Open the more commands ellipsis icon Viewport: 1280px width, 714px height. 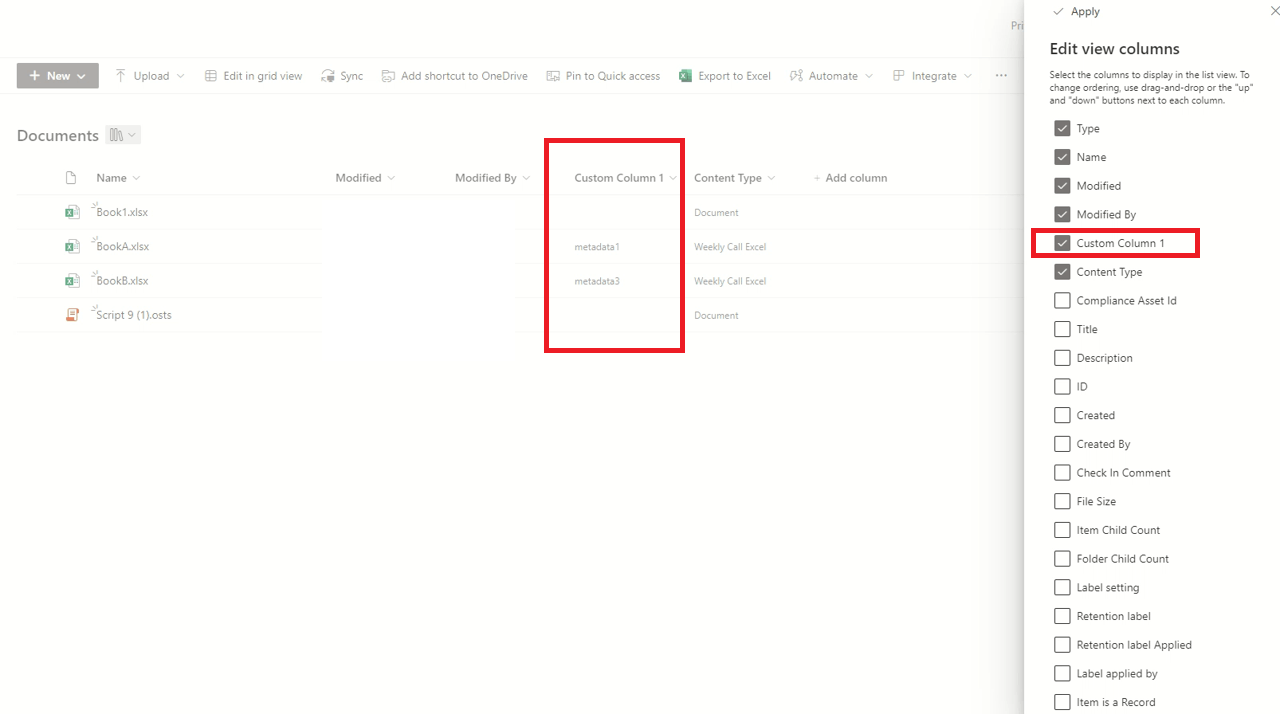click(x=1000, y=75)
